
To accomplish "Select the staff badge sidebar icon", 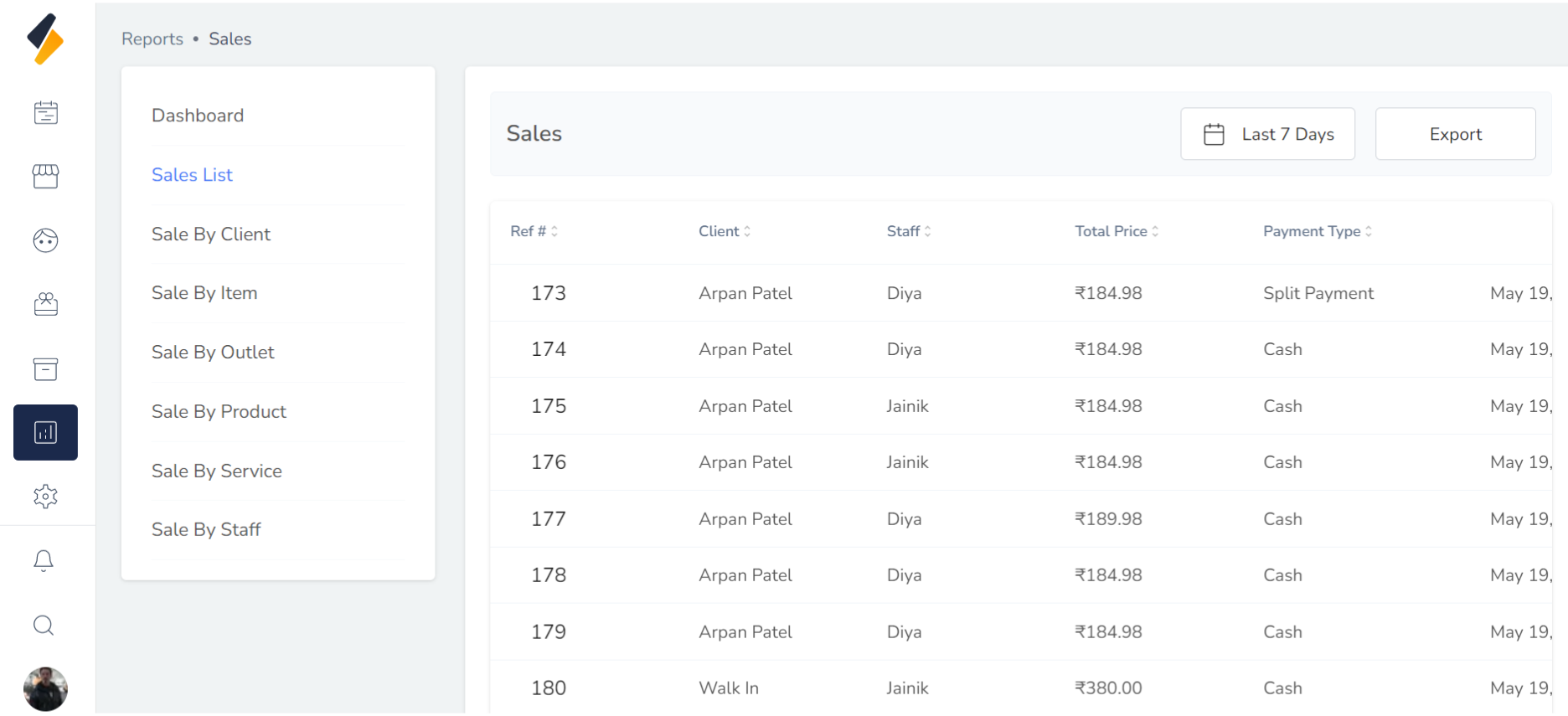I will (x=45, y=304).
